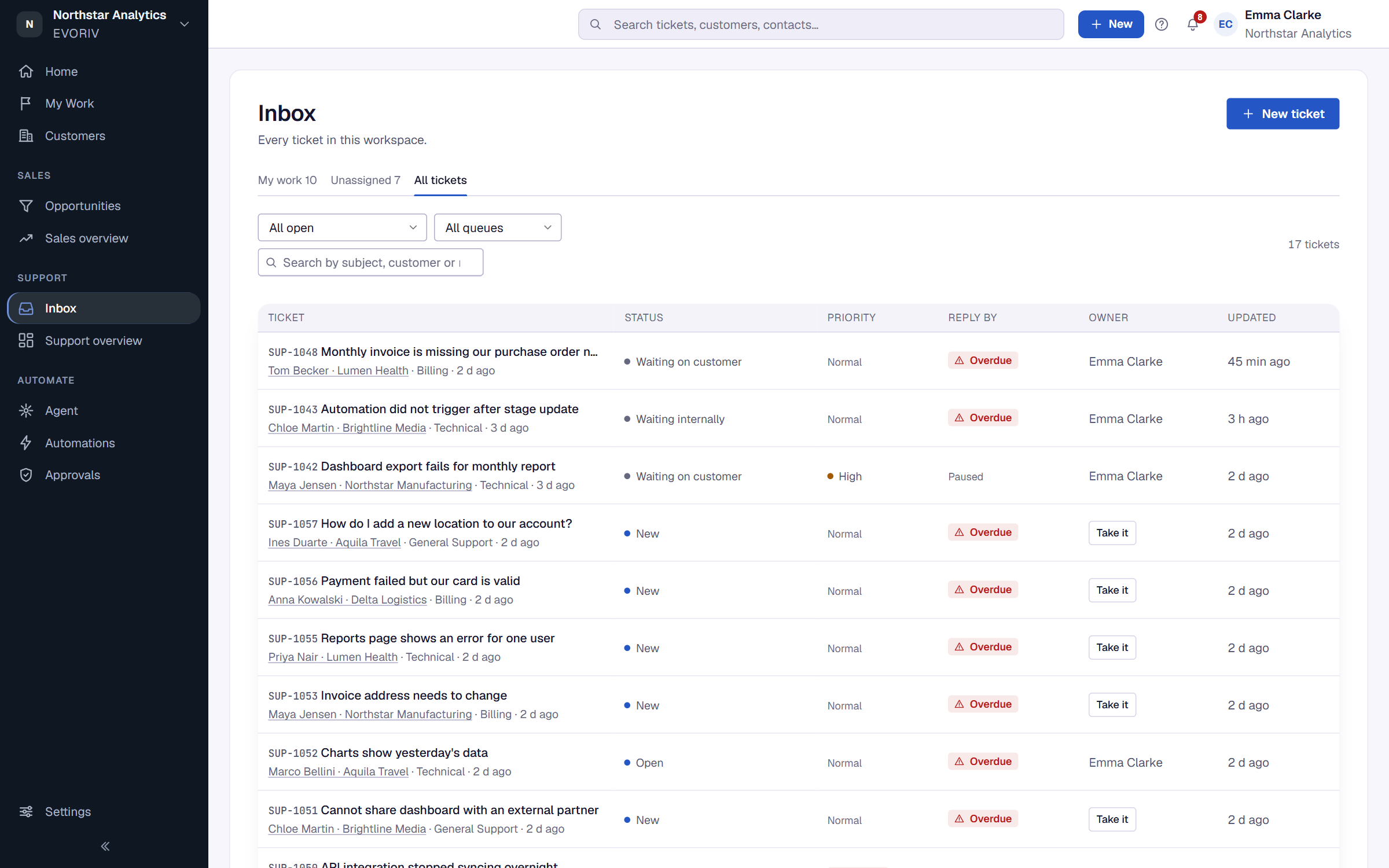
Task: Click the top bar New button
Action: [x=1111, y=24]
